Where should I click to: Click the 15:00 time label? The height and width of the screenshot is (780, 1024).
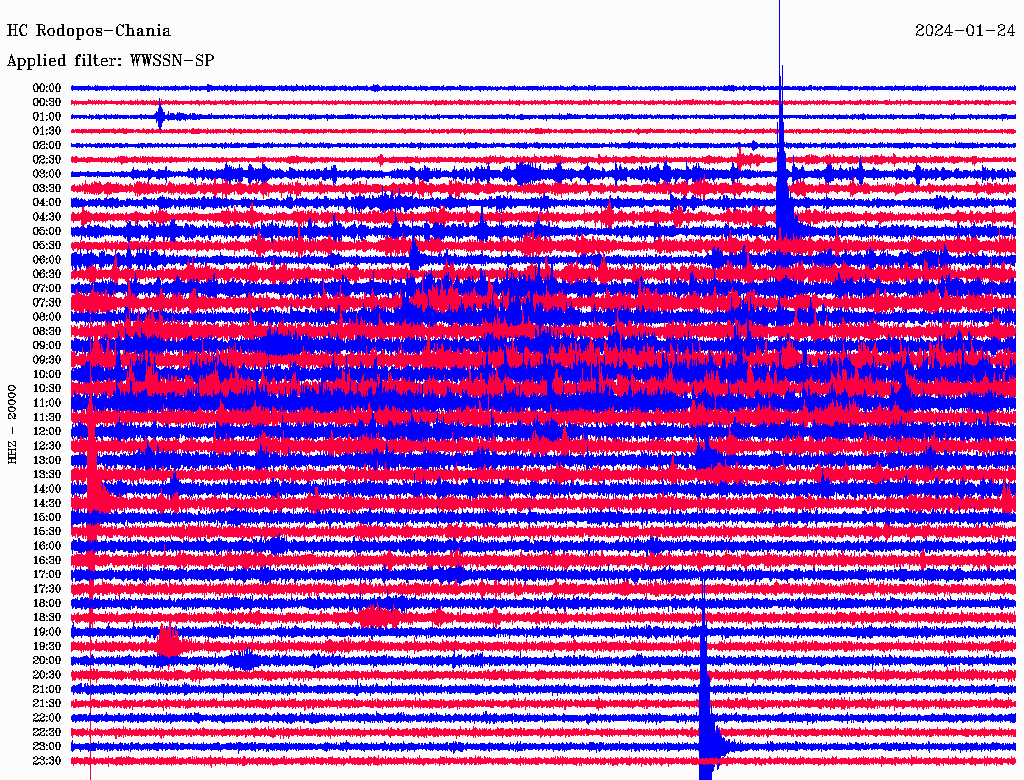(47, 517)
